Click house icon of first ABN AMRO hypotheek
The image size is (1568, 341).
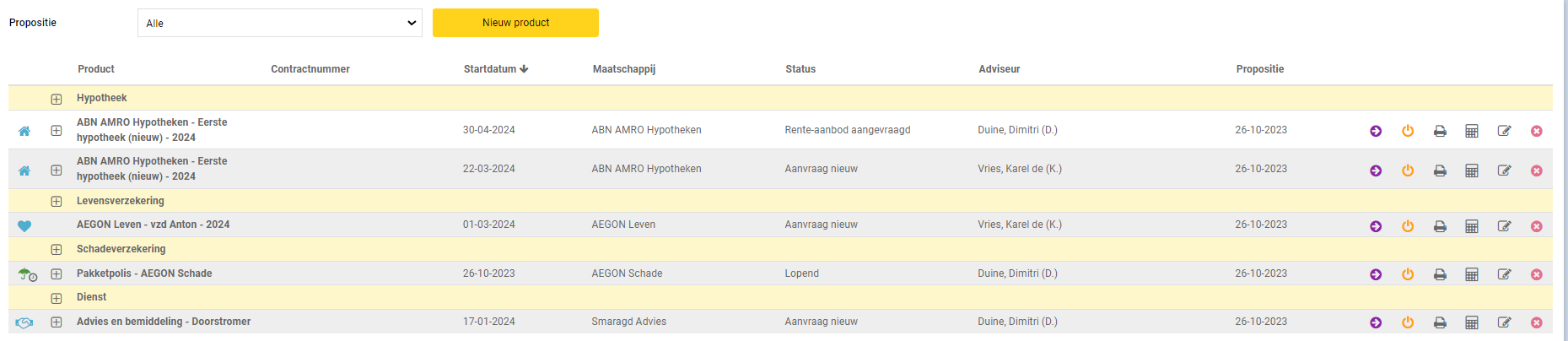point(24,131)
